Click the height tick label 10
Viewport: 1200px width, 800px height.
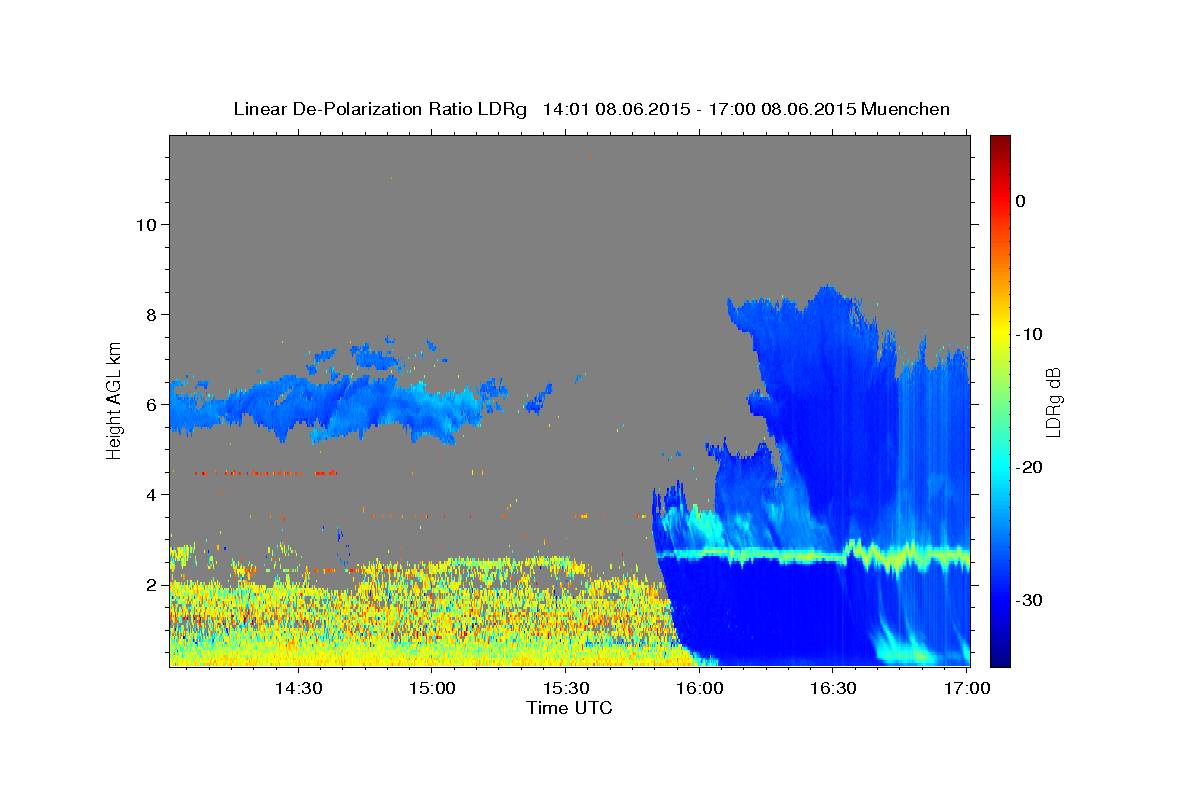(x=147, y=224)
